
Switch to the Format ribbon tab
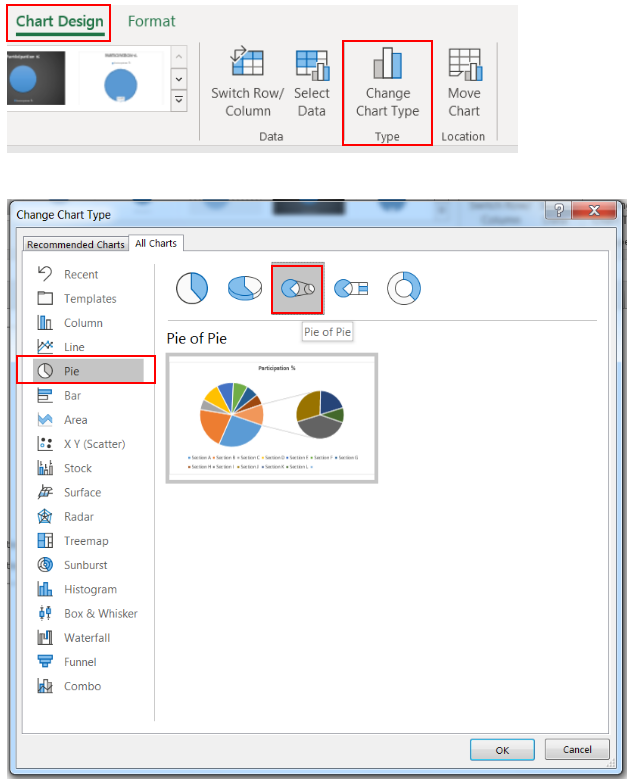click(151, 21)
